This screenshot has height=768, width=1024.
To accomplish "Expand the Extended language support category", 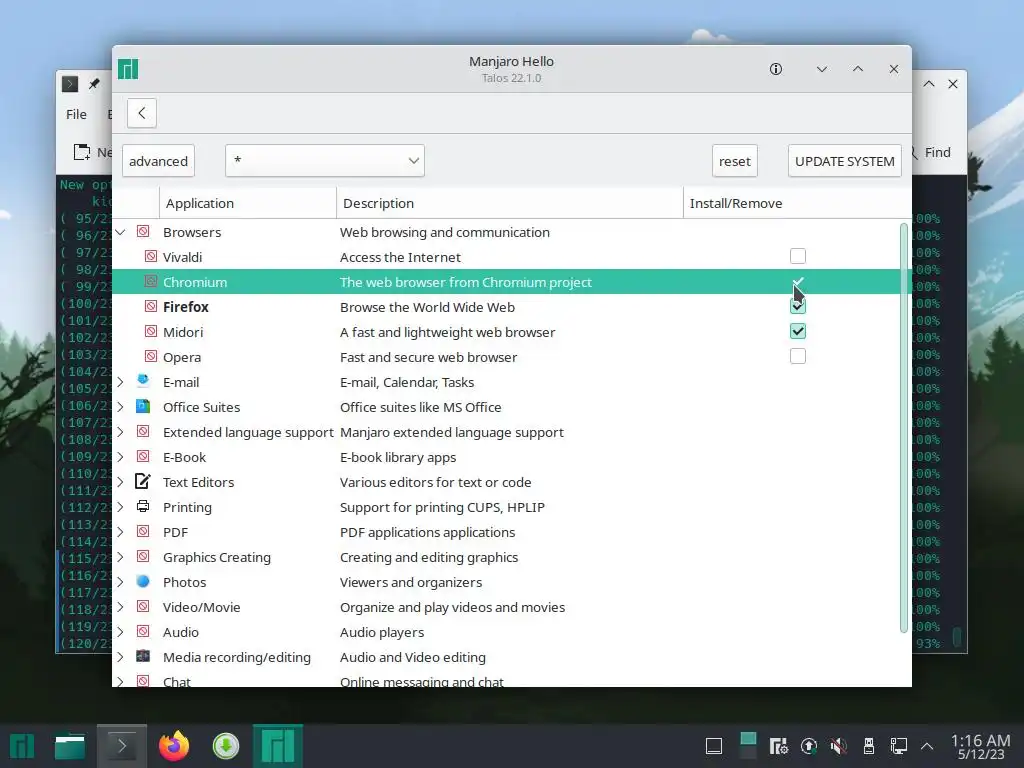I will 121,432.
